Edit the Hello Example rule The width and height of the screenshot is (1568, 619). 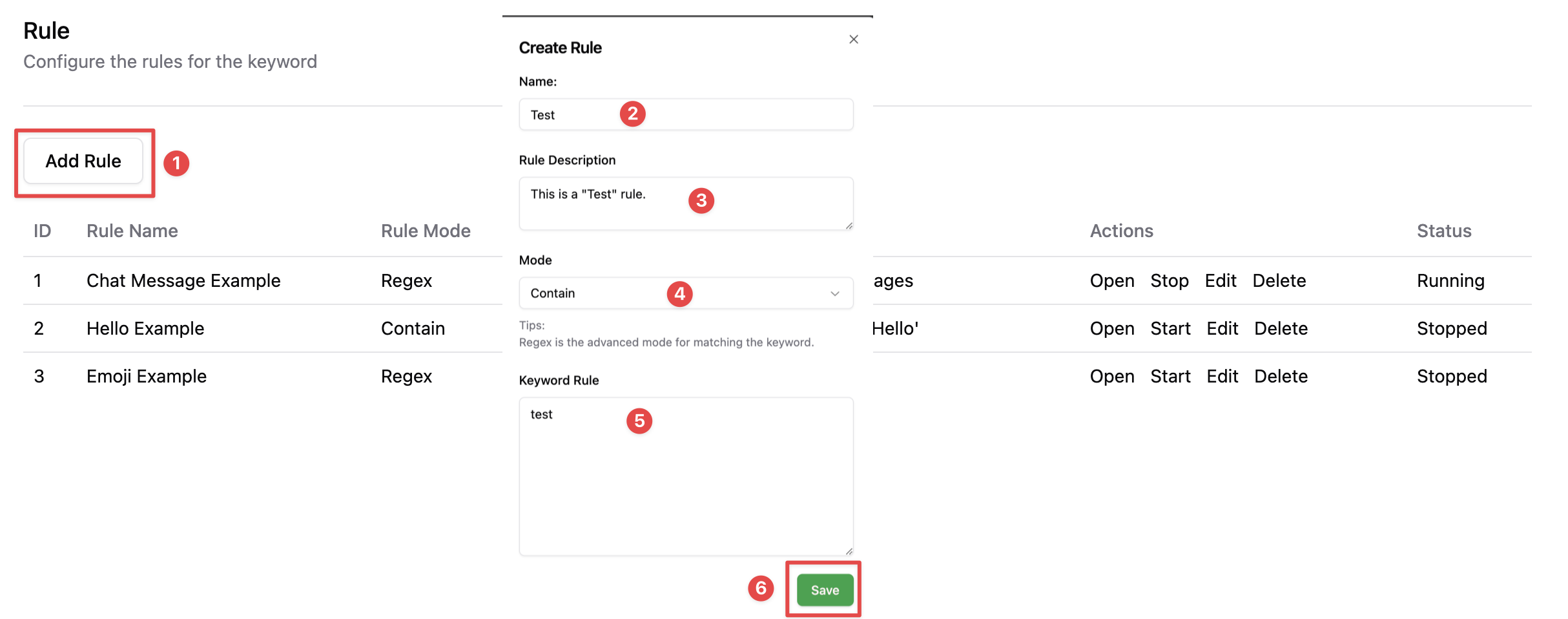(x=1222, y=328)
